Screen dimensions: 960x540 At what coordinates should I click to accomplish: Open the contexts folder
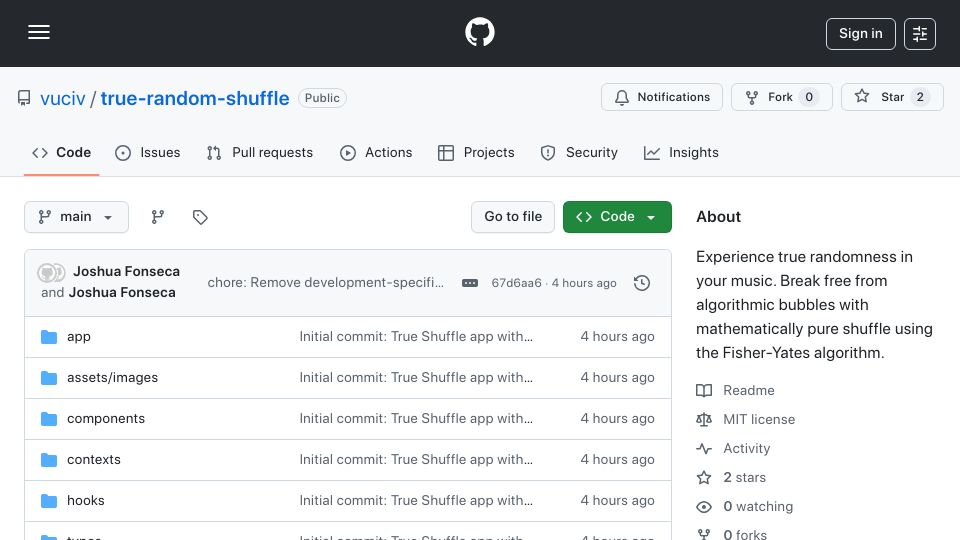(x=94, y=459)
